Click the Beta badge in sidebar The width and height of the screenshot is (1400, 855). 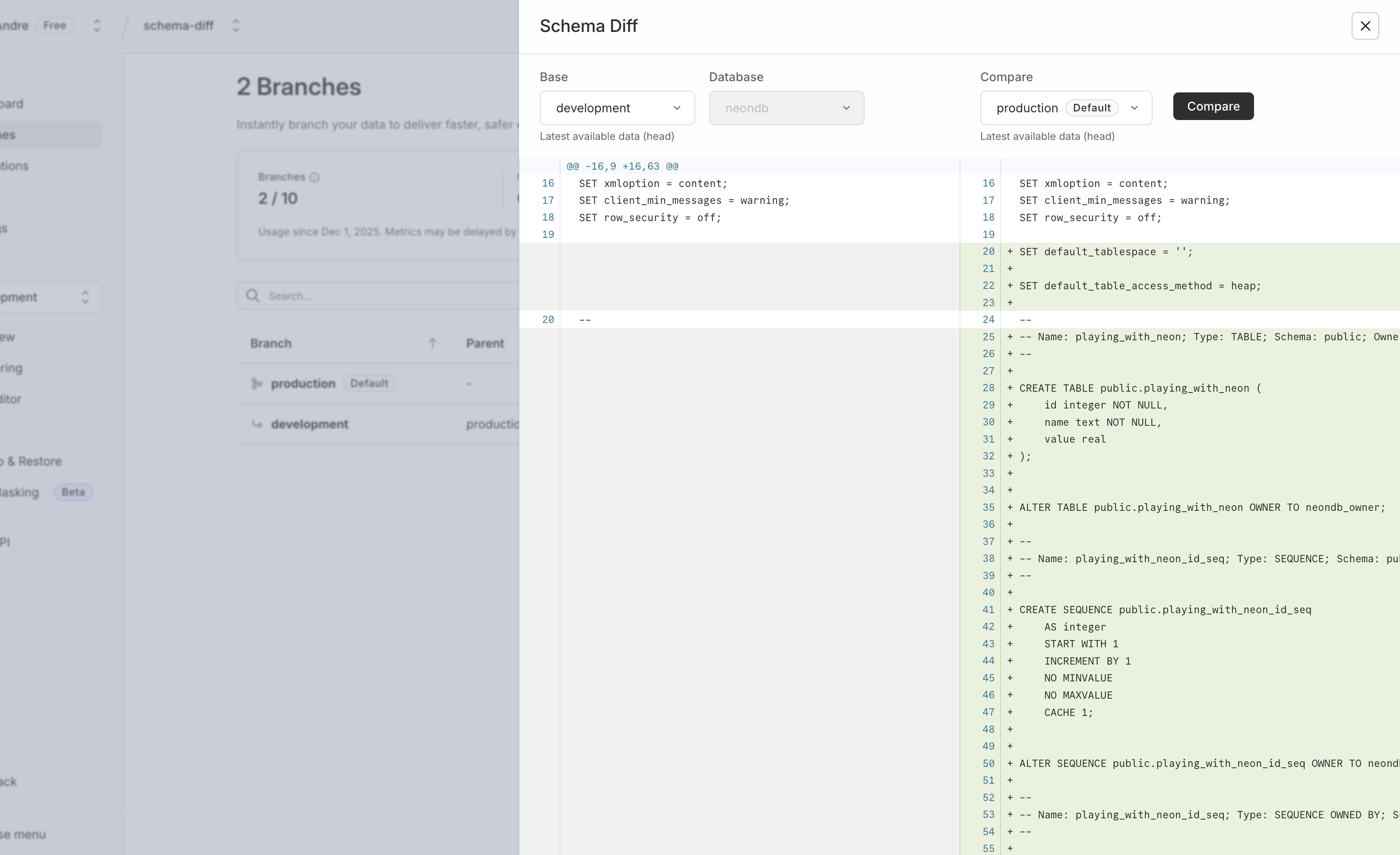pos(73,492)
